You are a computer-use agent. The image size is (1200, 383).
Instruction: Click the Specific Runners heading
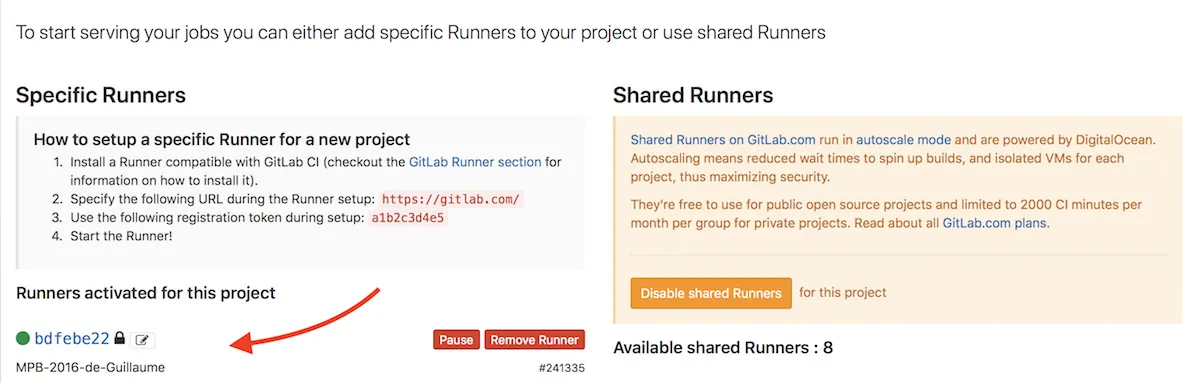coord(101,96)
